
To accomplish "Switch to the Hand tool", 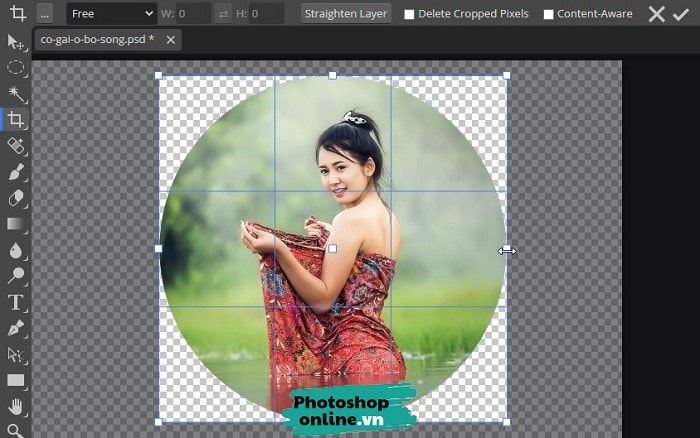I will click(x=16, y=406).
